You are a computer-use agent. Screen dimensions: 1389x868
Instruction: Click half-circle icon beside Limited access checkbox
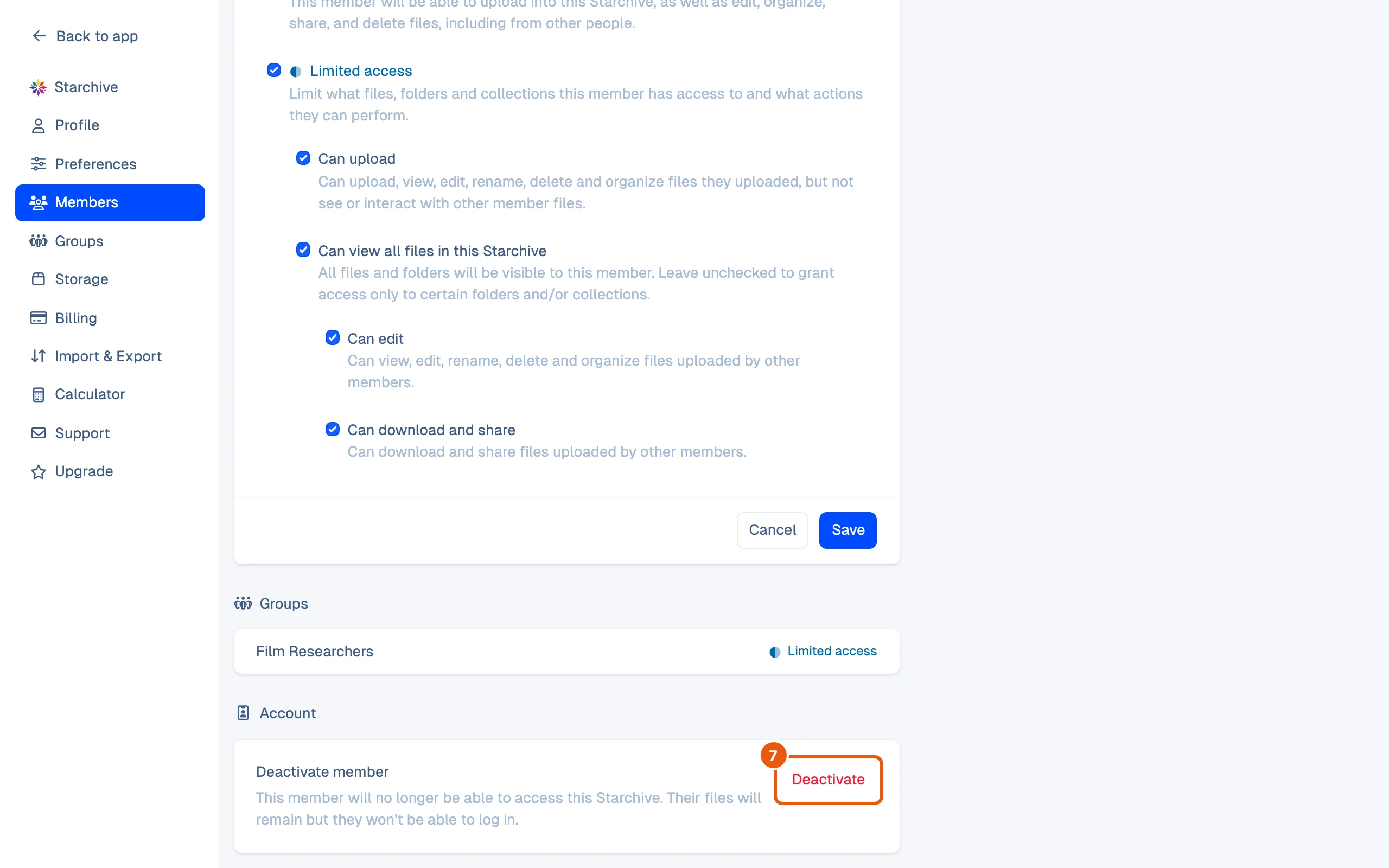click(296, 72)
